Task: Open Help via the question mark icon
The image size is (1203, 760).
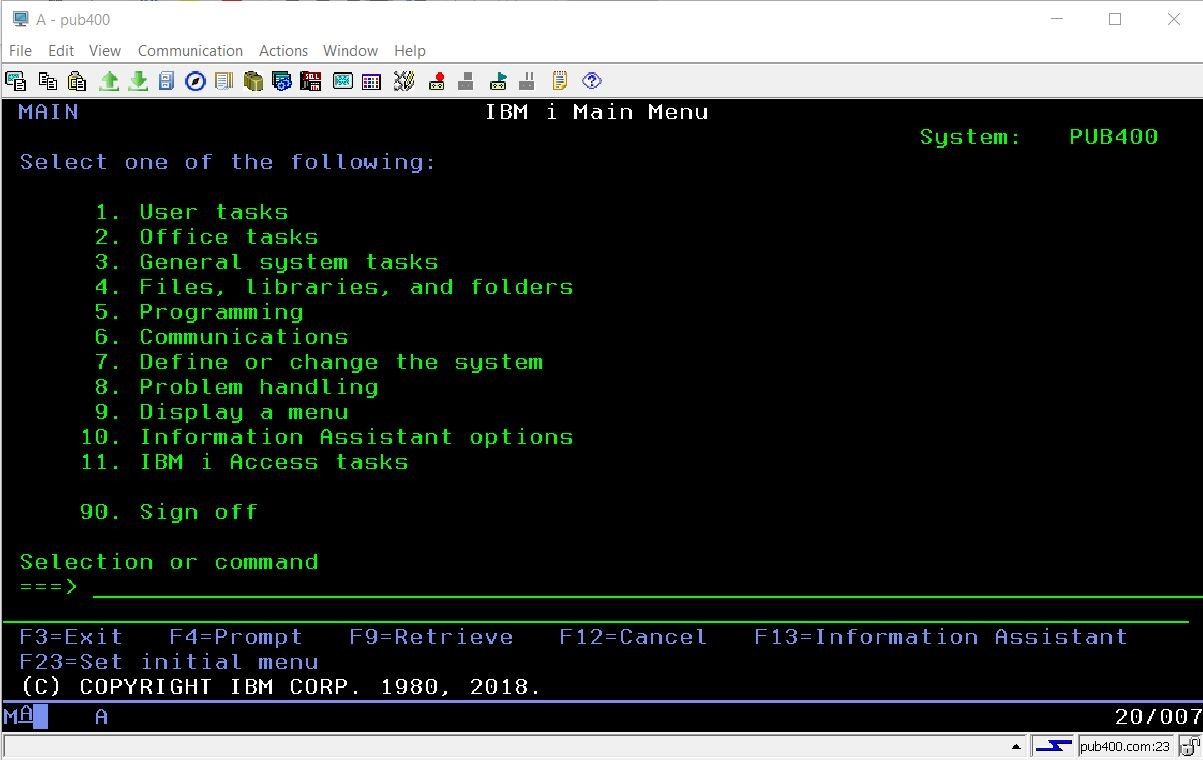Action: tap(591, 81)
